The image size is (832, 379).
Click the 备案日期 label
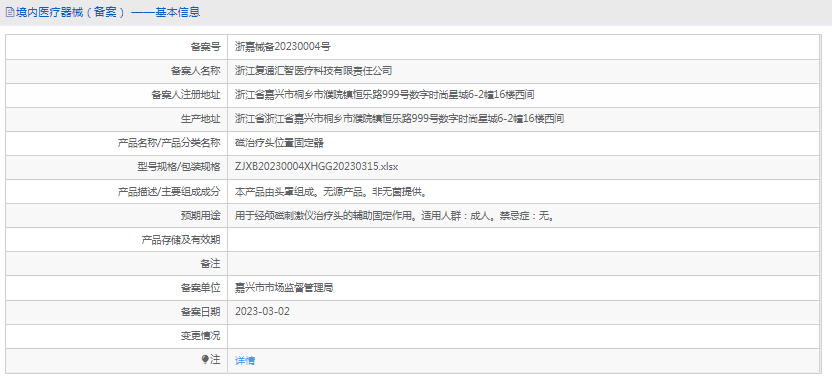coord(200,312)
